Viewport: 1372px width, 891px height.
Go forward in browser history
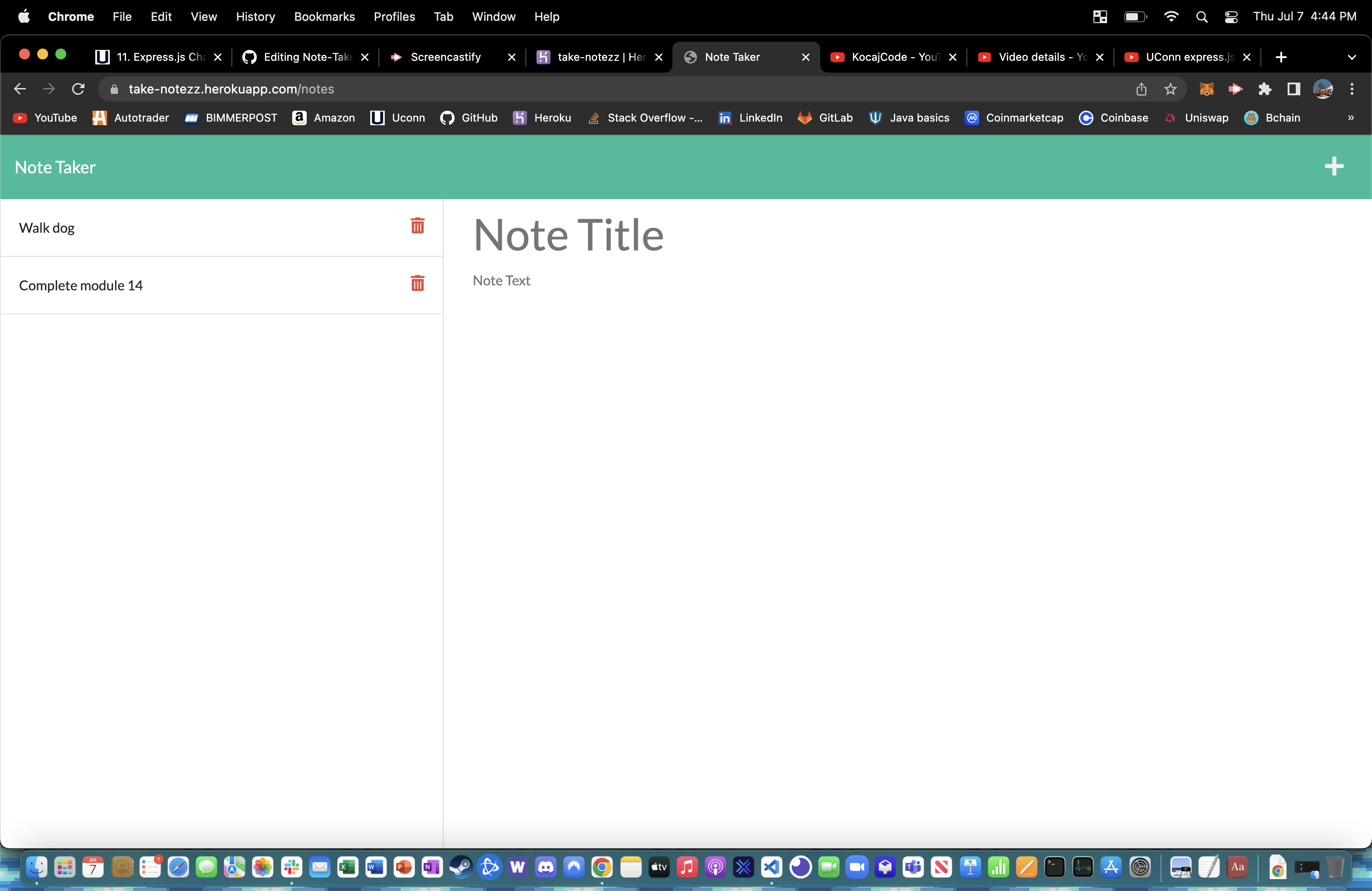point(49,89)
